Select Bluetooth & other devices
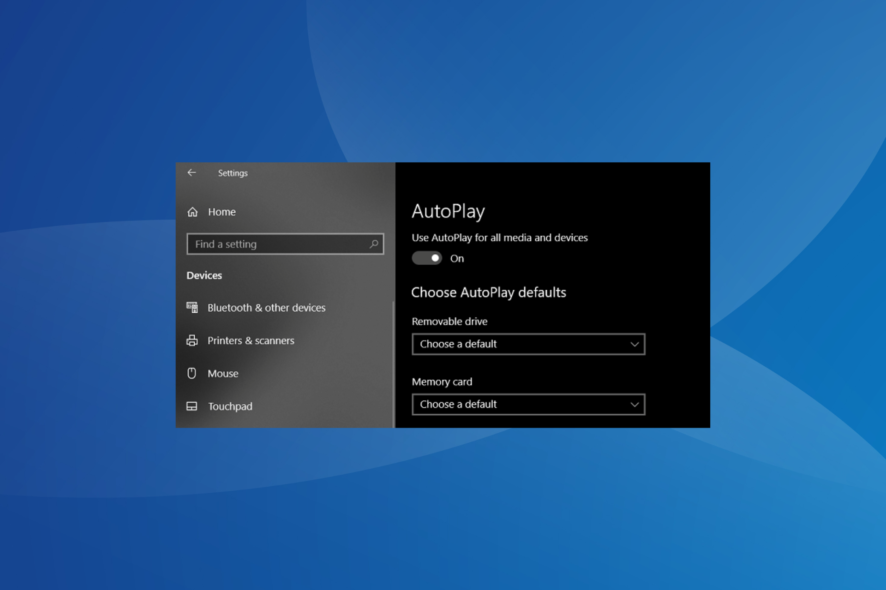This screenshot has height=590, width=886. coord(266,308)
